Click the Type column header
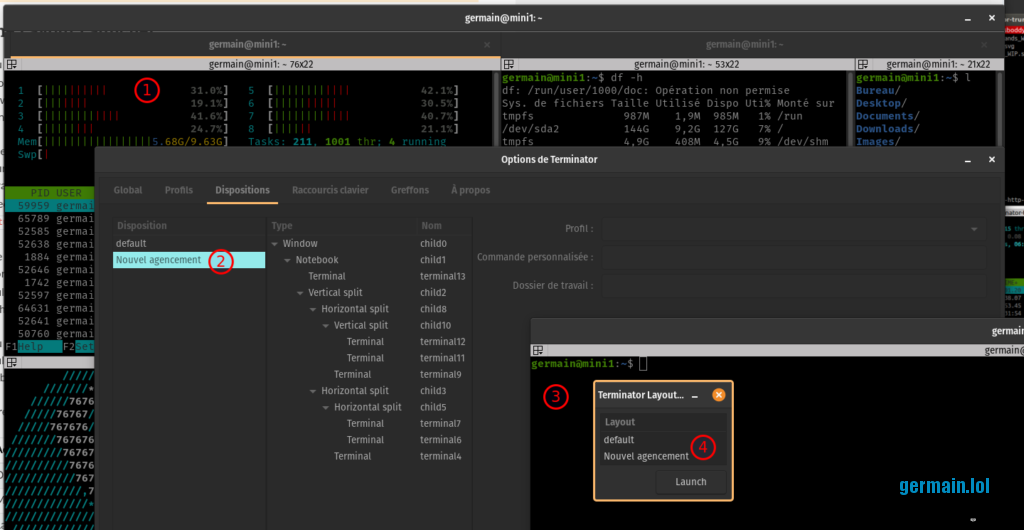Image resolution: width=1024 pixels, height=530 pixels. pyautogui.click(x=342, y=226)
